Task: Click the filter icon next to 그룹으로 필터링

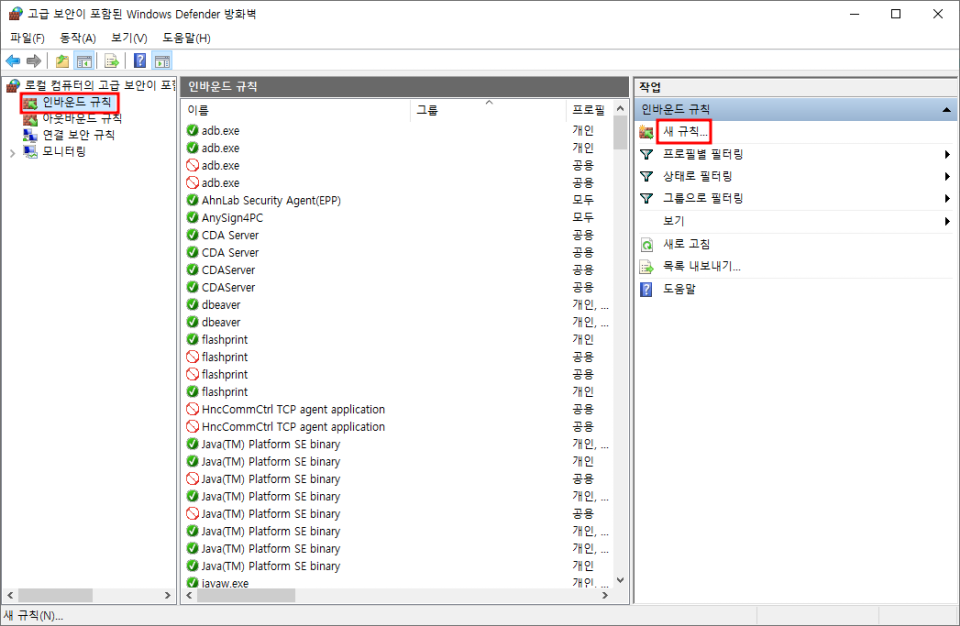Action: [646, 198]
